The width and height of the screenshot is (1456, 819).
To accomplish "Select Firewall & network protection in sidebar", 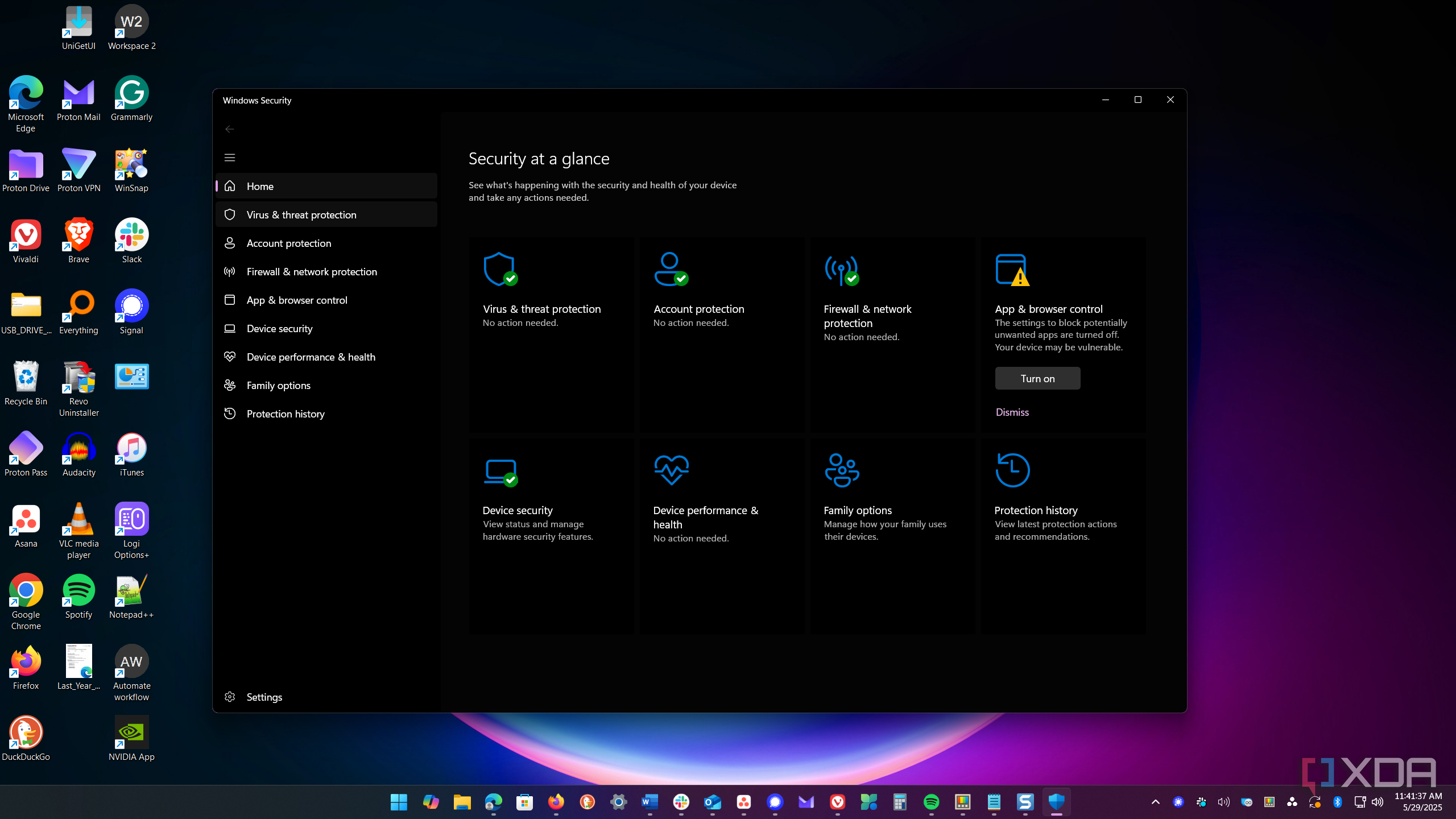I will [x=312, y=271].
